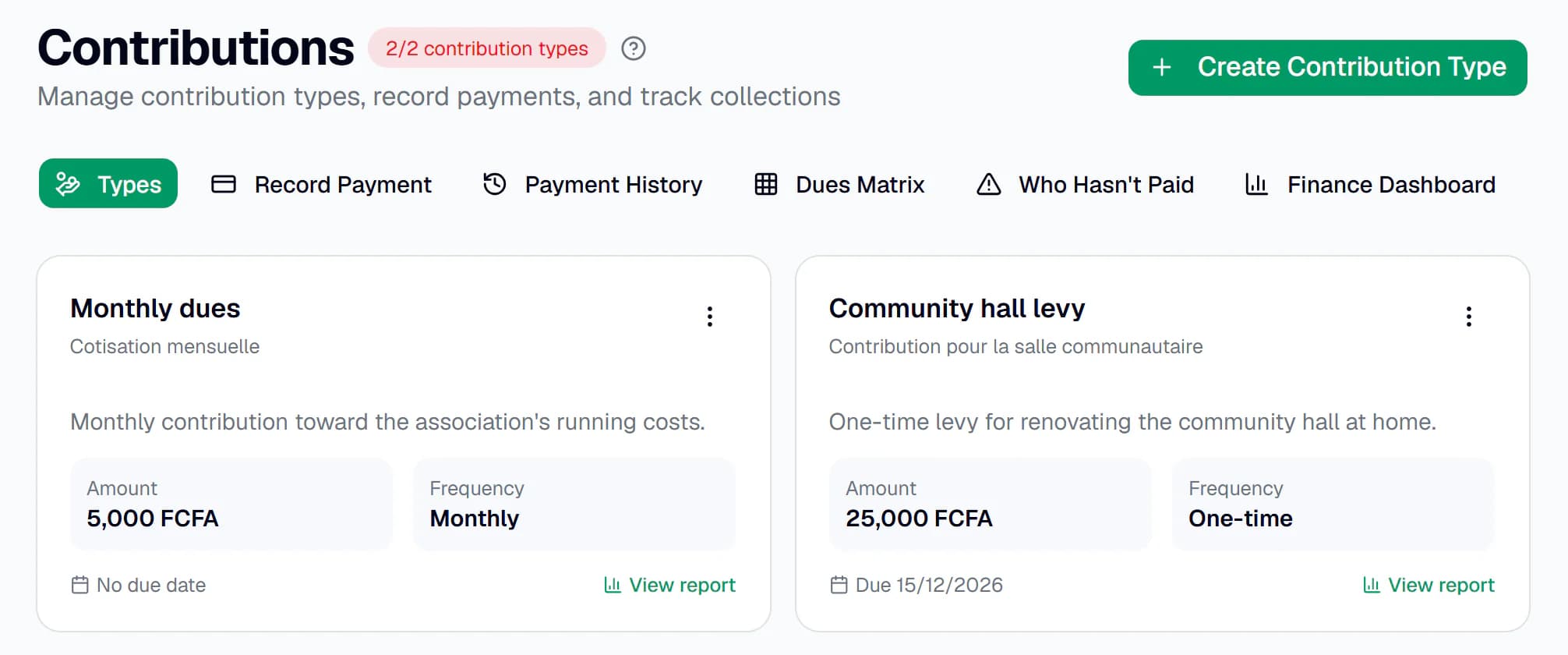1568x655 pixels.
Task: Open the Finance Dashboard tab
Action: [1370, 184]
